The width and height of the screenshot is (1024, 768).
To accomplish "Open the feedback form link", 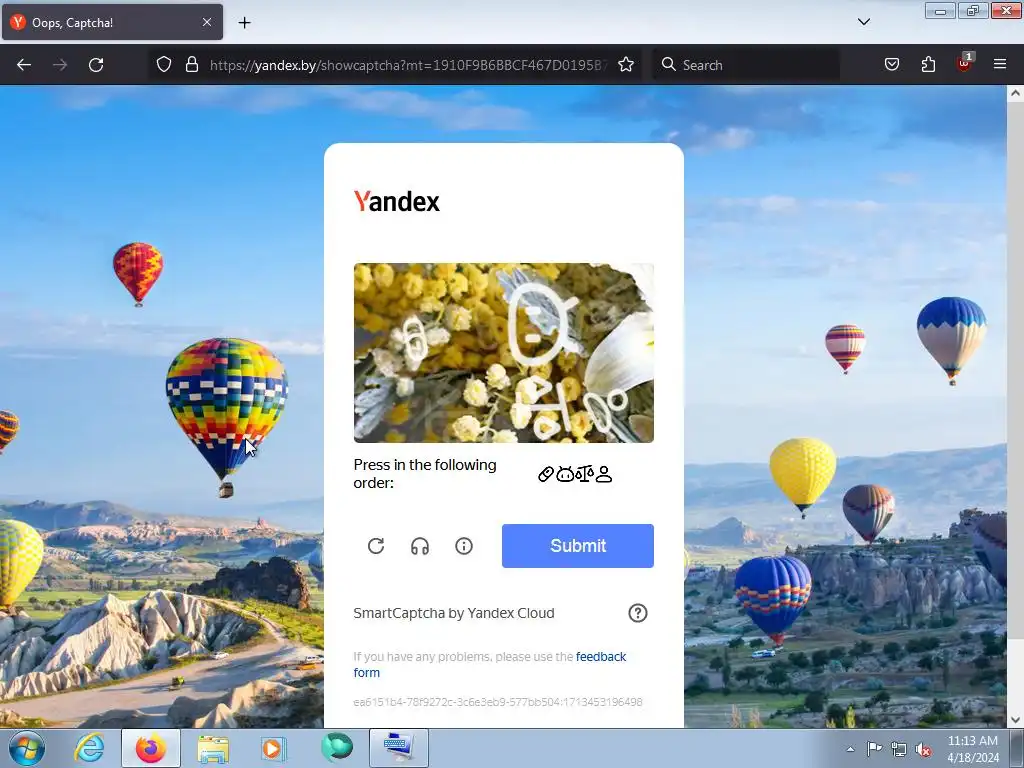I will pos(490,664).
